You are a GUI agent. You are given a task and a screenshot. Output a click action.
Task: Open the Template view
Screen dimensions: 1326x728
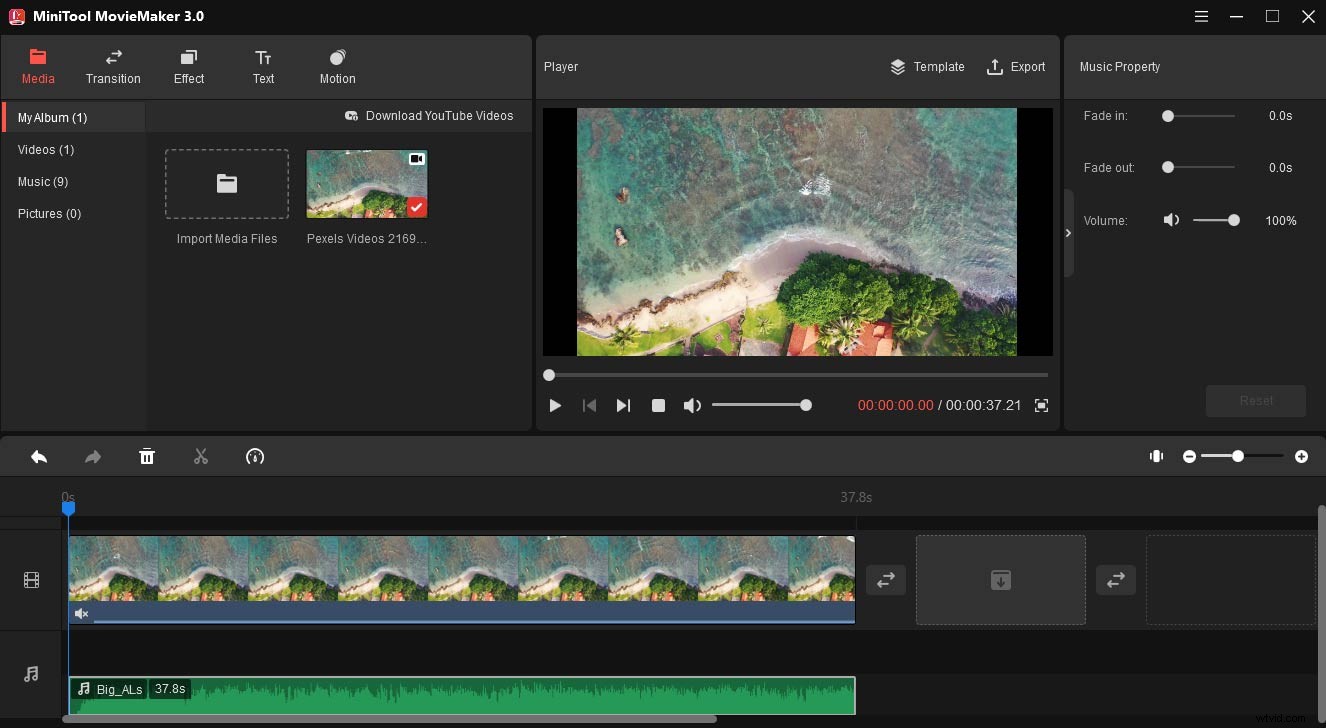click(x=927, y=67)
